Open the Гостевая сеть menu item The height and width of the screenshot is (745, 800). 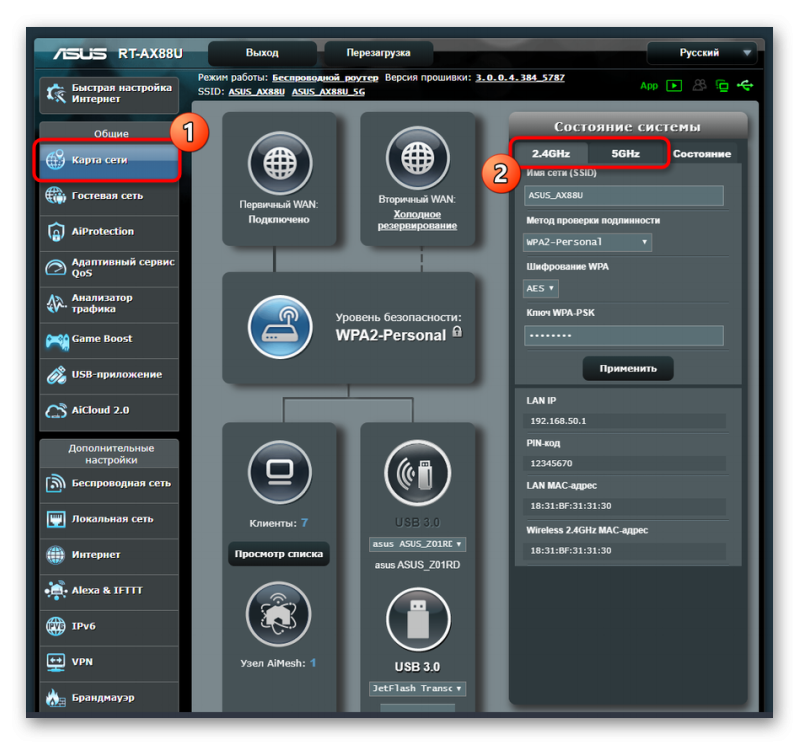point(109,196)
